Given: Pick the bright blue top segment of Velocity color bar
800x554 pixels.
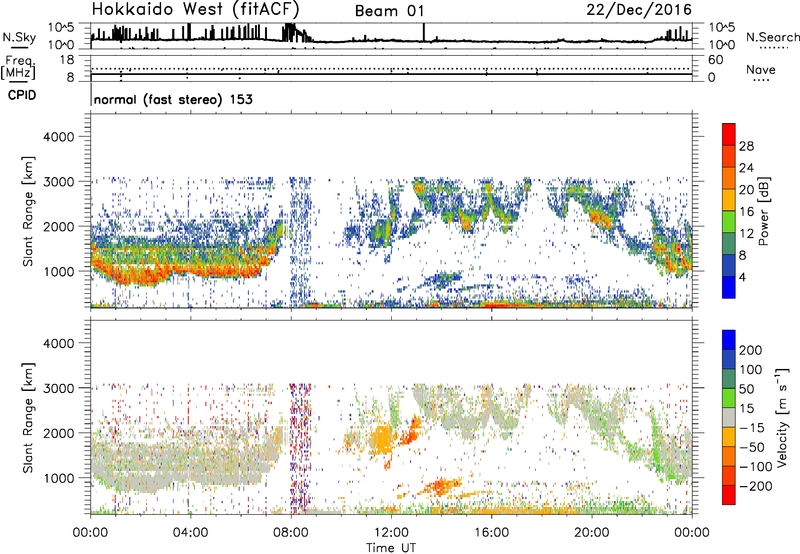Looking at the screenshot, I should tap(729, 340).
